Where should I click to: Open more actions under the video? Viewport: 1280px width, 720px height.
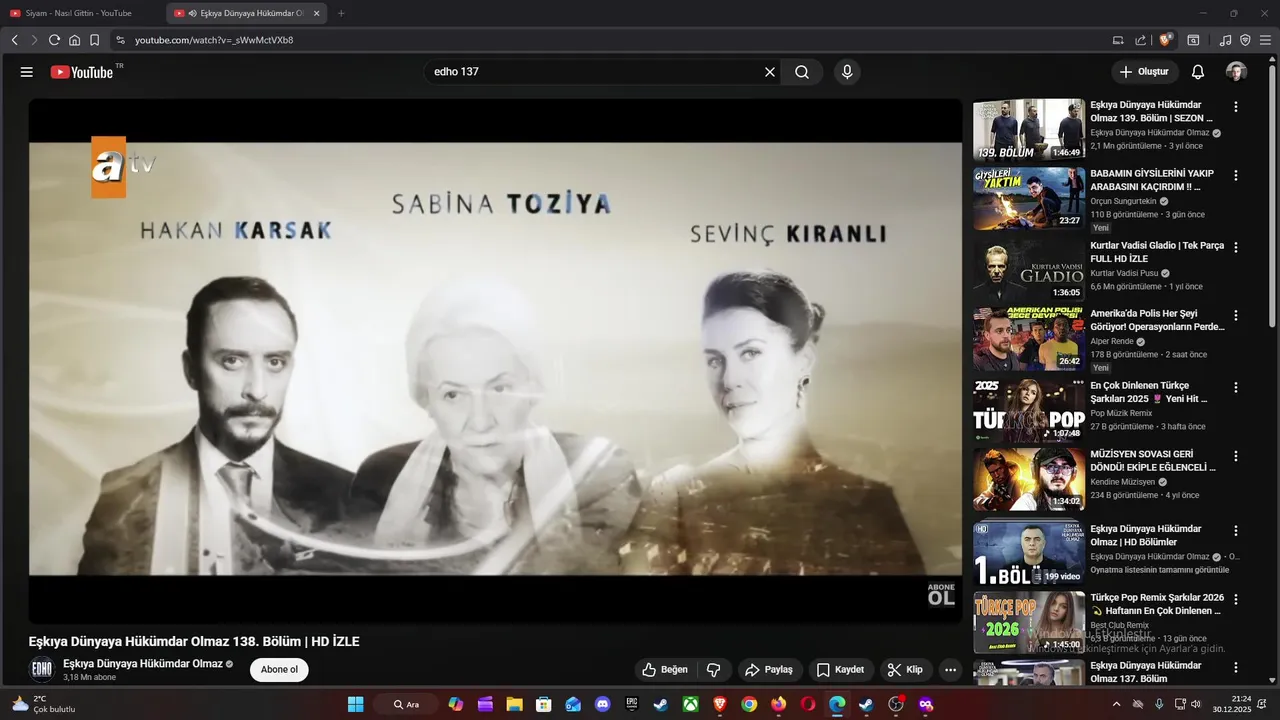tap(951, 670)
